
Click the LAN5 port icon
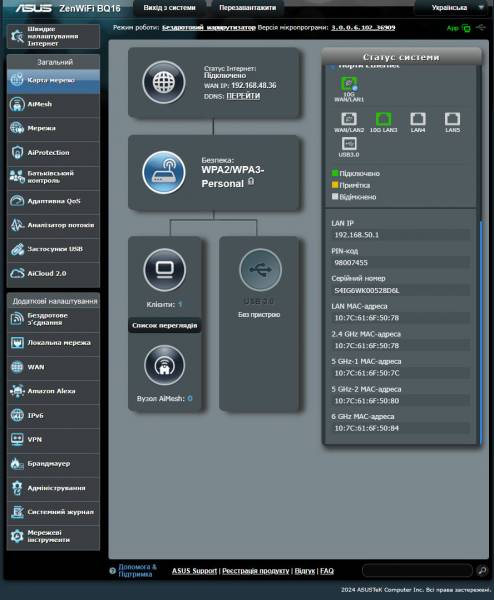click(452, 119)
